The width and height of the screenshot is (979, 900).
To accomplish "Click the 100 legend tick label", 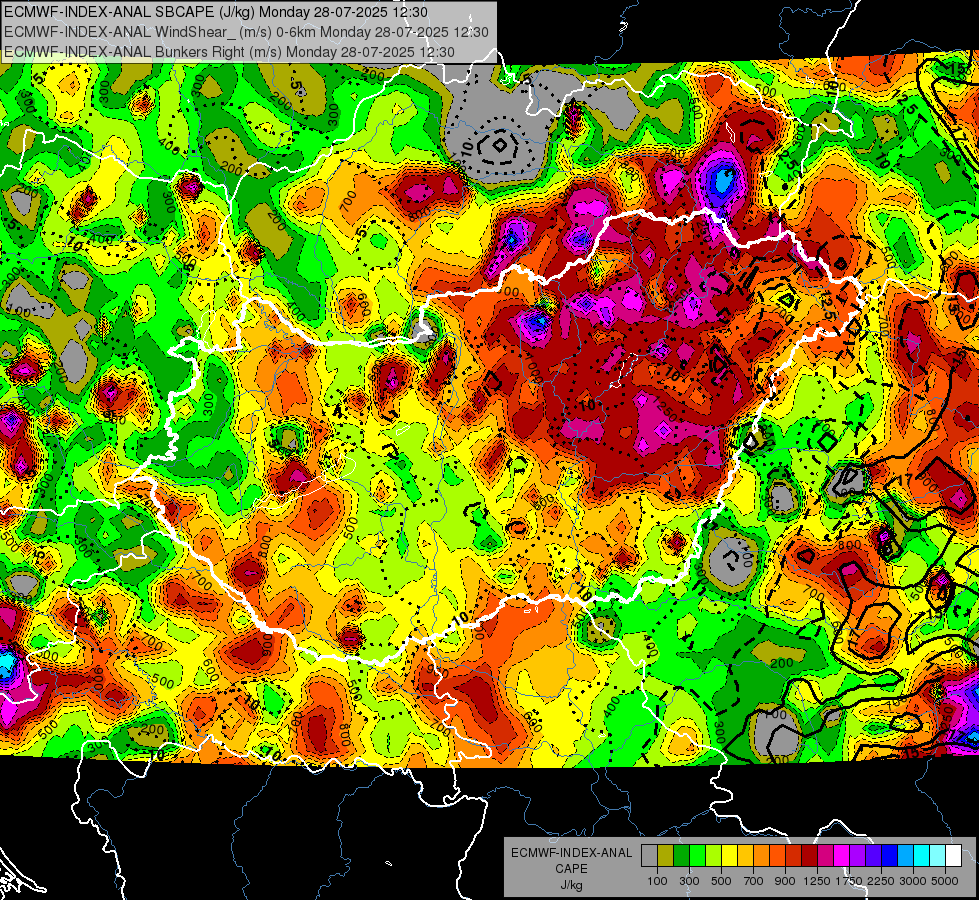I will point(657,881).
